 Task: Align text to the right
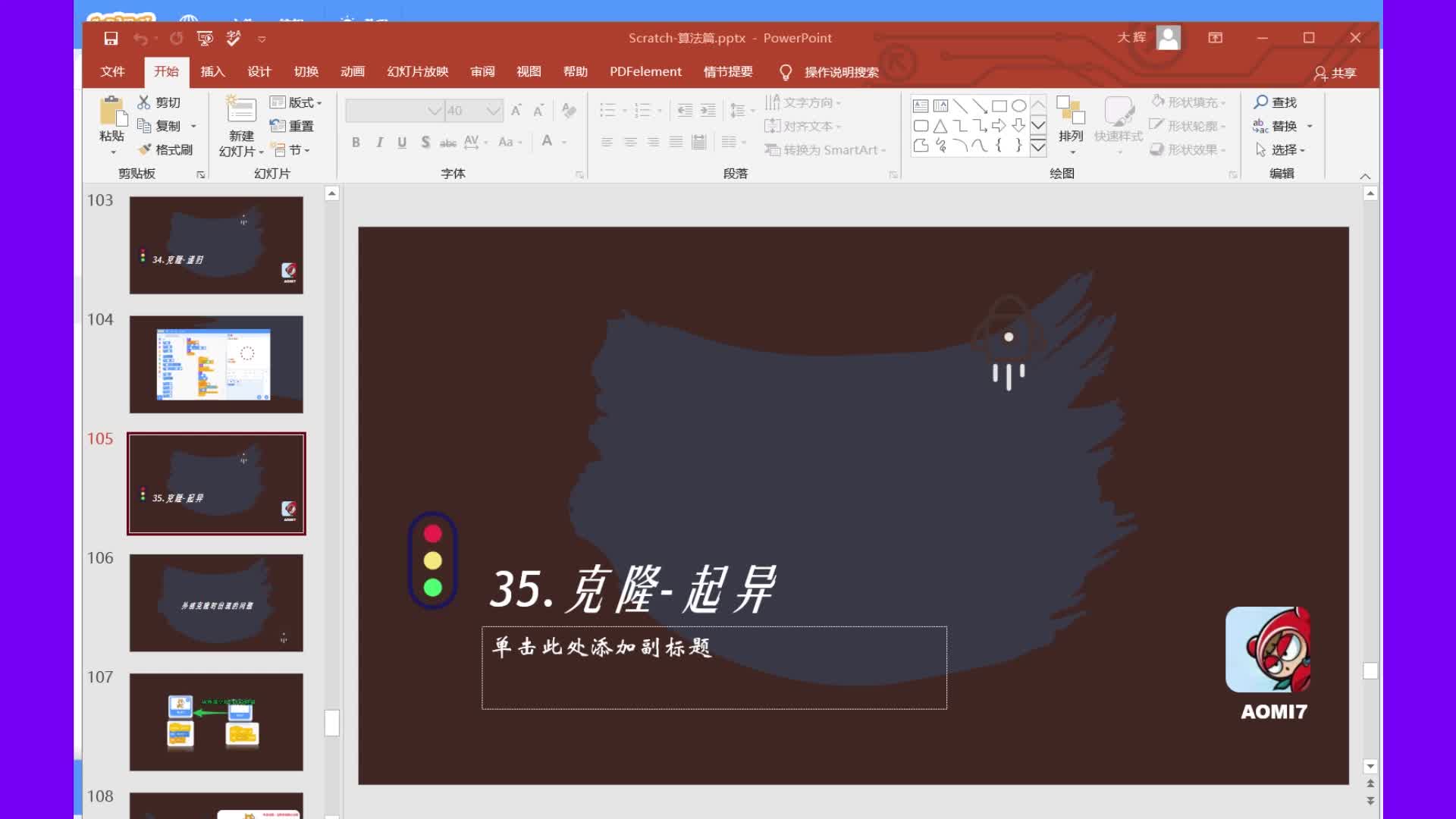[653, 142]
